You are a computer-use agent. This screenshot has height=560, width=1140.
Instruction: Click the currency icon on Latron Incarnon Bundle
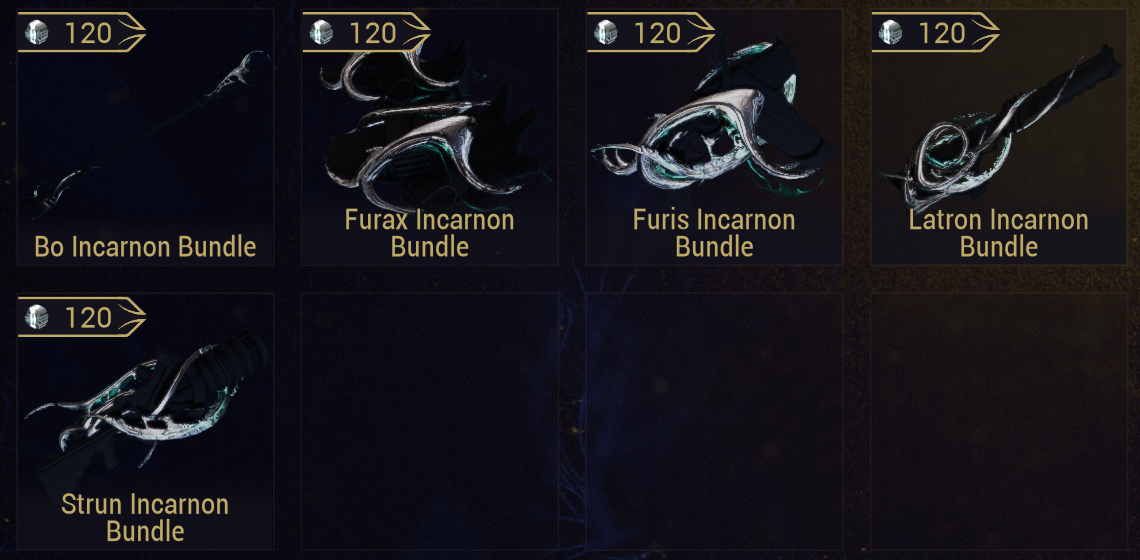(x=891, y=33)
